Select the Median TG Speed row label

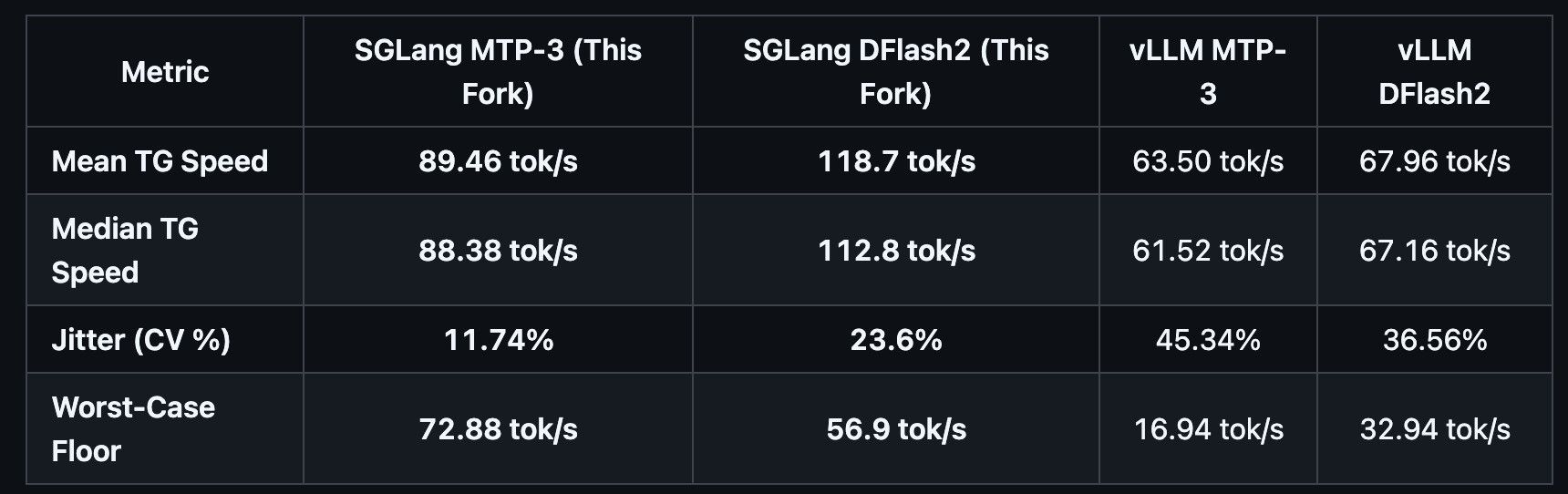pos(125,250)
